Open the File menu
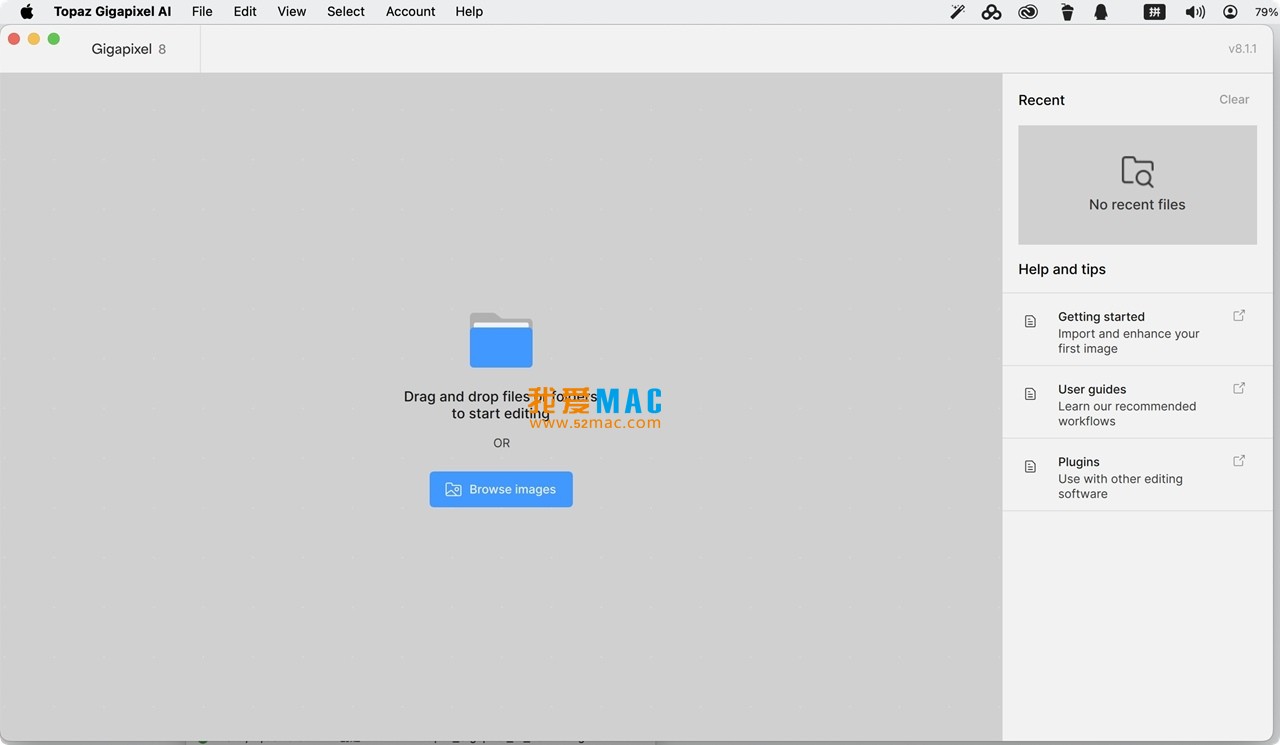Image resolution: width=1280 pixels, height=745 pixels. tap(202, 12)
